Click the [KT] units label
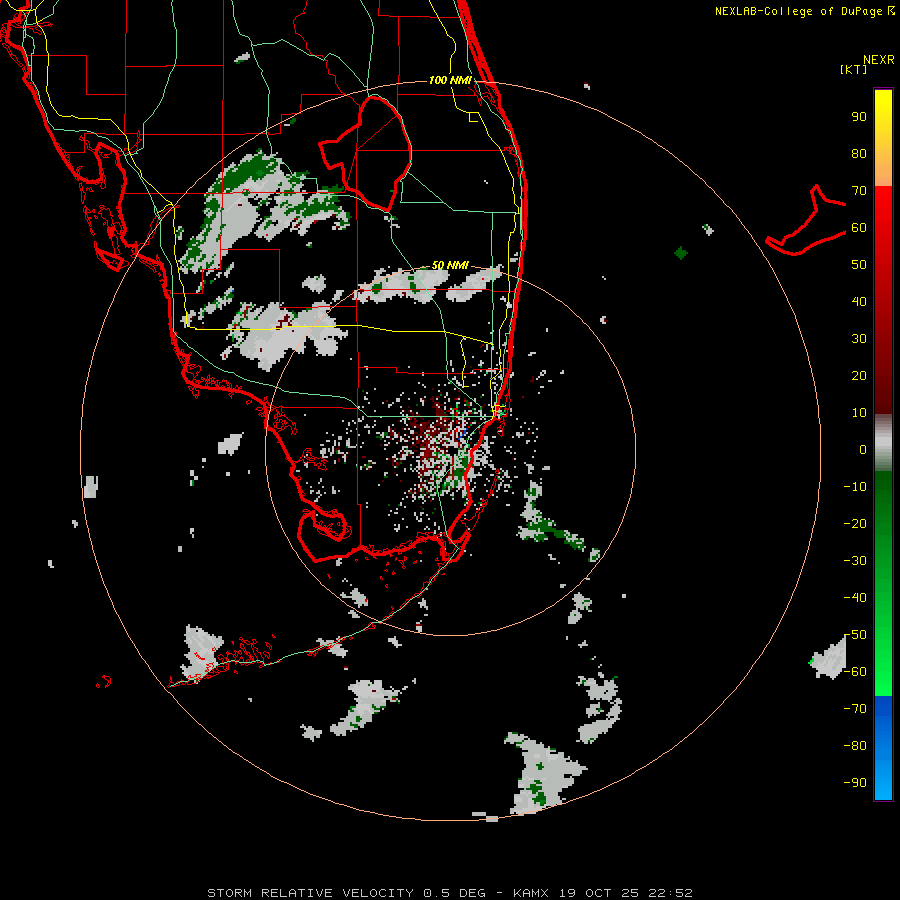900x900 pixels. click(x=854, y=69)
